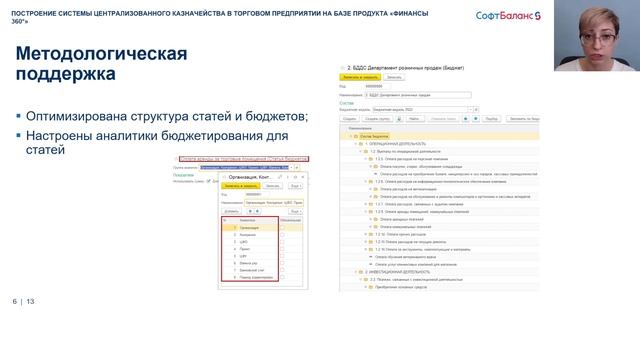Click the move-up arrow in the budget toolbar
The image size is (640, 360).
tap(465, 119)
